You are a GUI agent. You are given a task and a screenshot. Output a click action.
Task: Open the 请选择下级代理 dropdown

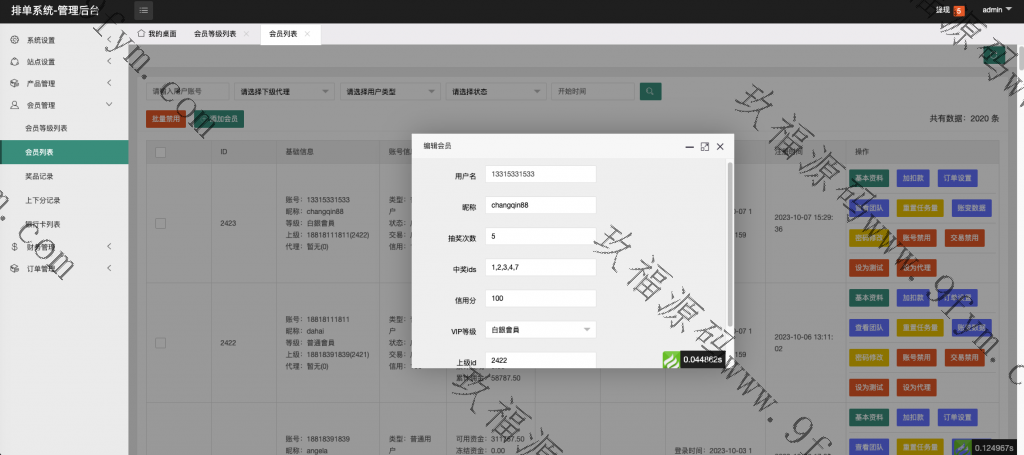[283, 91]
